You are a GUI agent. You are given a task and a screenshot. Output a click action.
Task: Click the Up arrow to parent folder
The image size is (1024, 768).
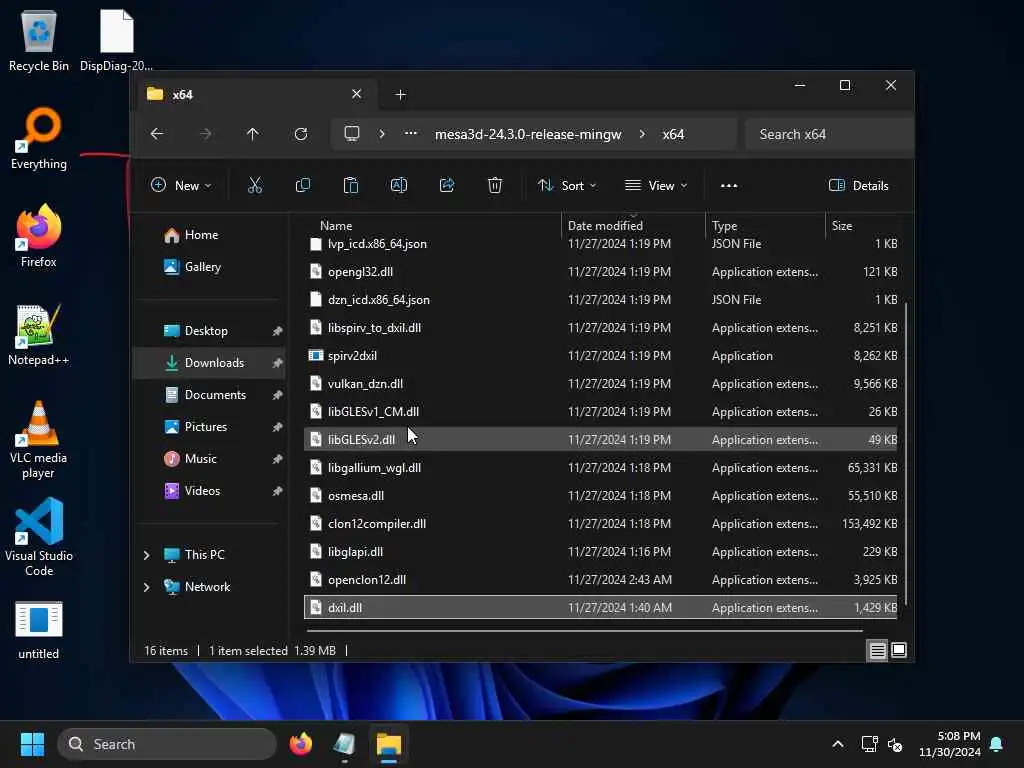(x=253, y=134)
